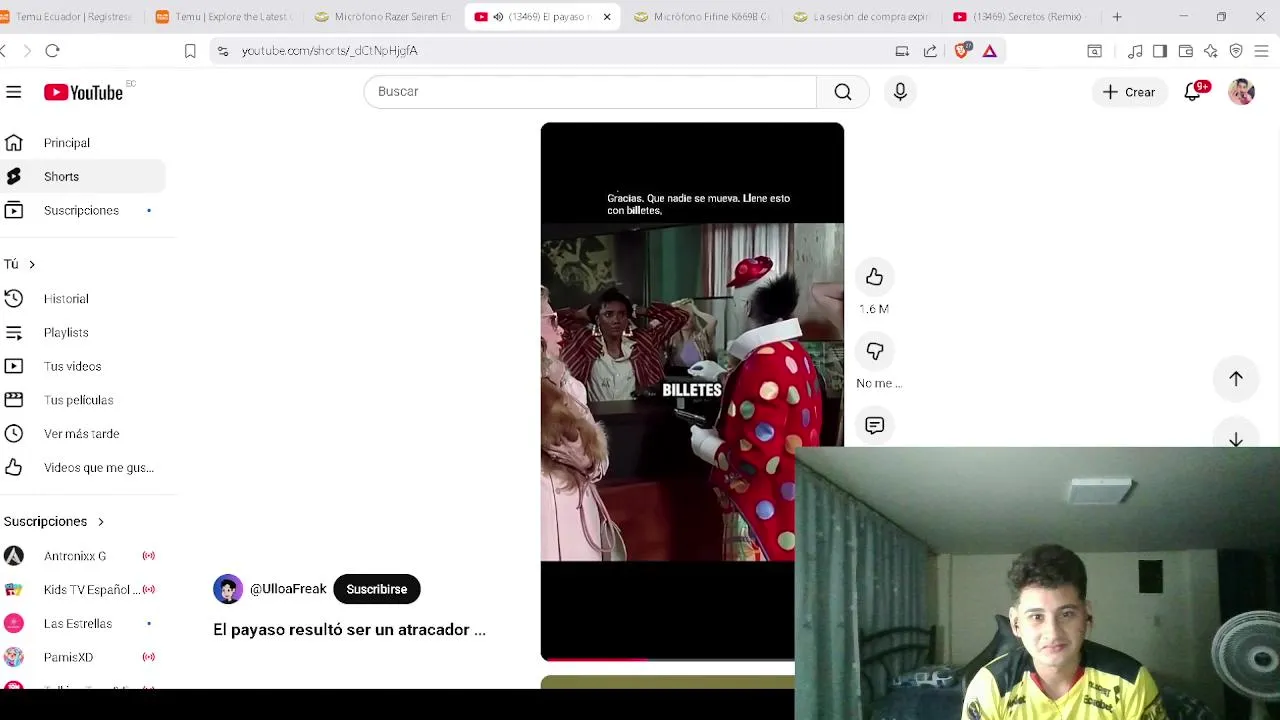Open the Antrenixx G subscription channel
This screenshot has height=720, width=1280.
(x=83, y=556)
